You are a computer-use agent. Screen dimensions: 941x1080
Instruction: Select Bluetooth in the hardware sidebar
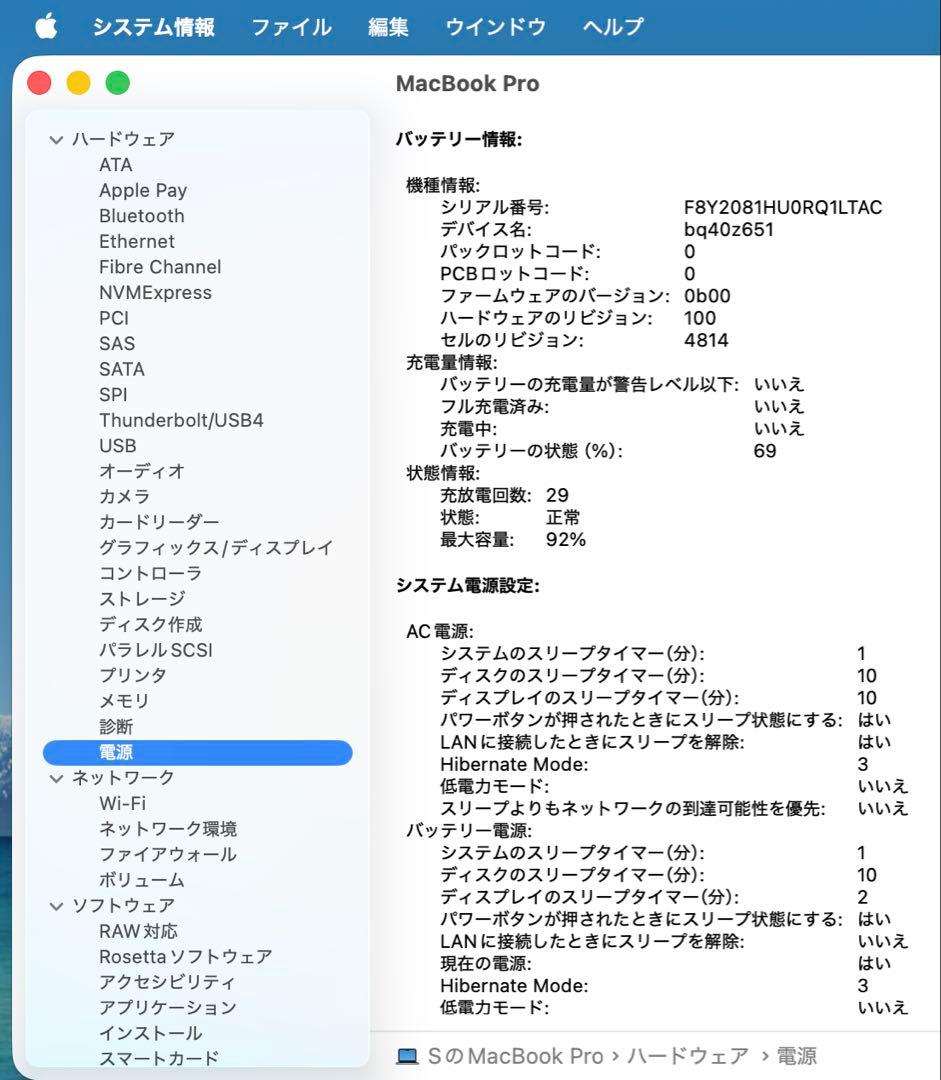[142, 215]
